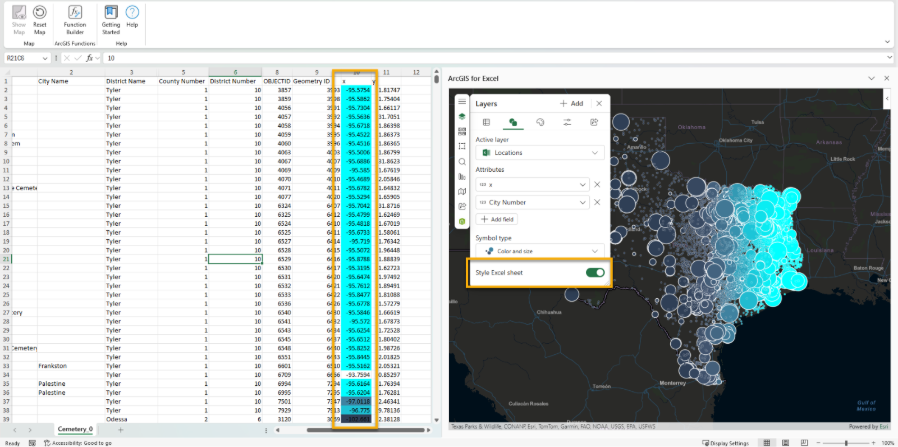Collapse map side panel arrow
Screen dimensions: 898x447
click(x=887, y=98)
